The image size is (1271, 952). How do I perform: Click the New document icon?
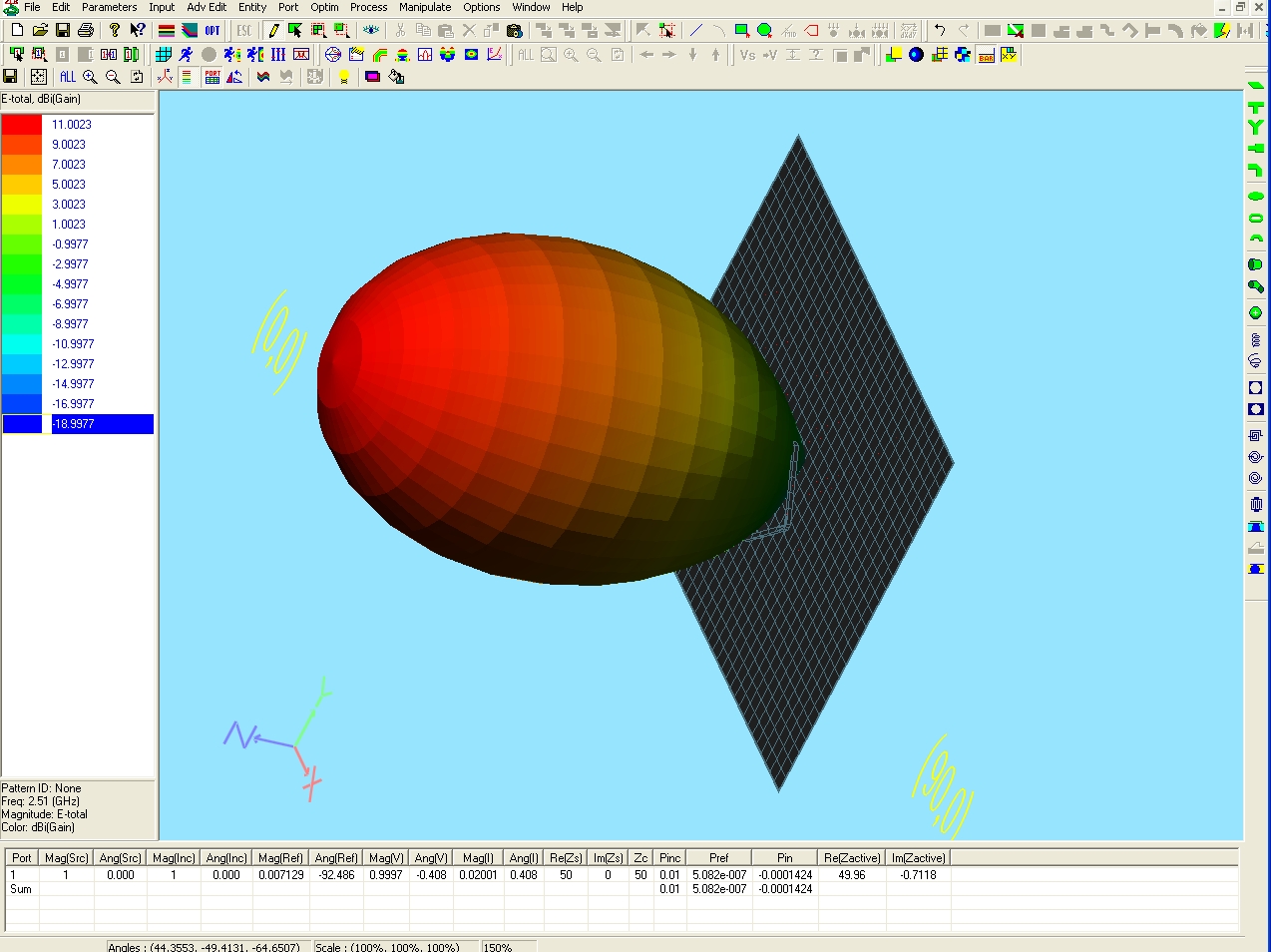(x=17, y=31)
